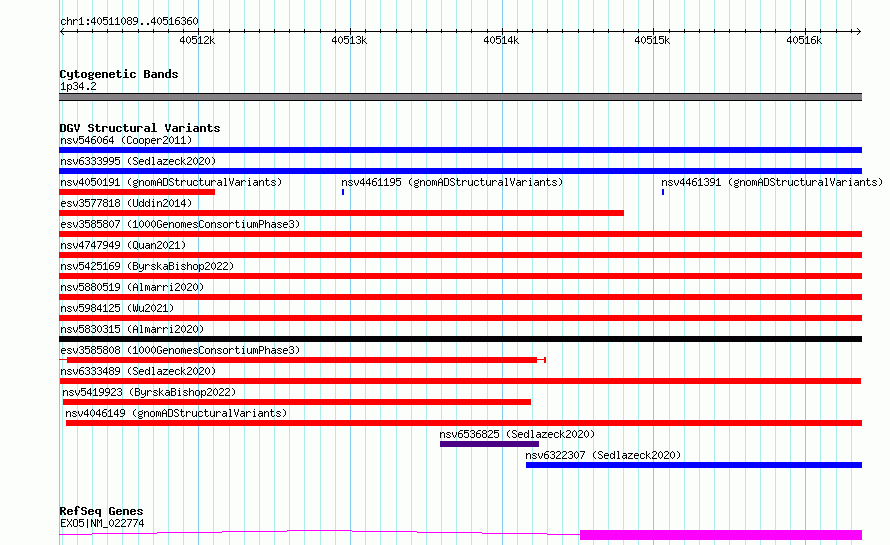This screenshot has height=545, width=890.
Task: Click the Cytogenetic Bands track title
Action: tap(119, 74)
